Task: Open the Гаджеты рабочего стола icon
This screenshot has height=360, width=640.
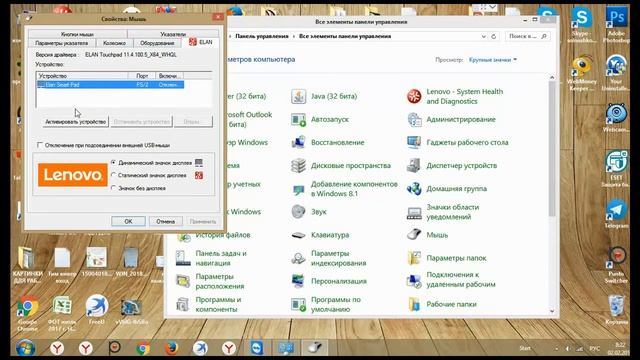Action: pos(414,142)
